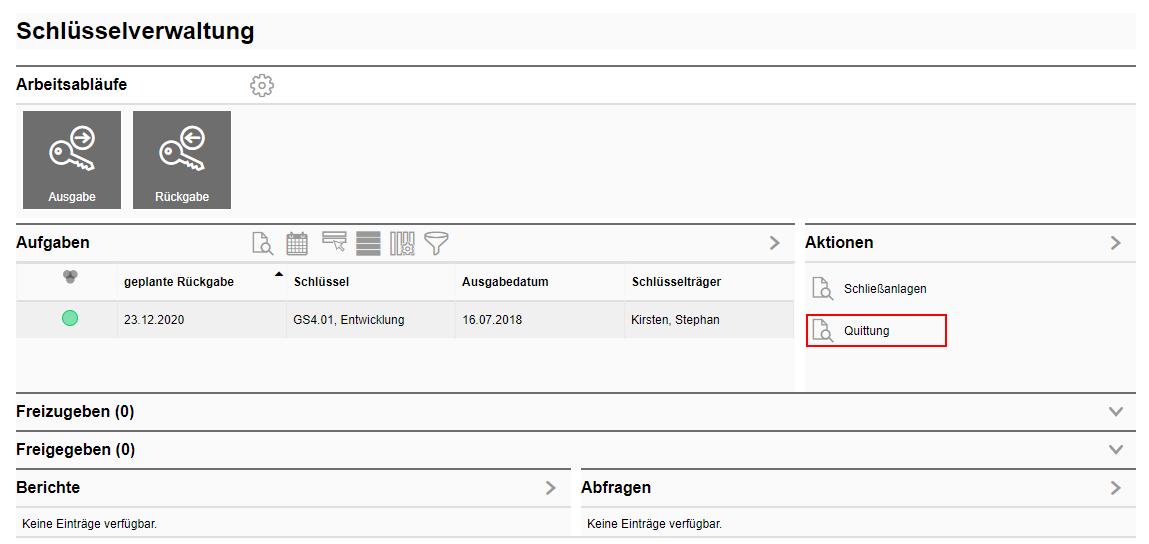1149x544 pixels.
Task: Click the status circles column header icon
Action: pyautogui.click(x=70, y=276)
